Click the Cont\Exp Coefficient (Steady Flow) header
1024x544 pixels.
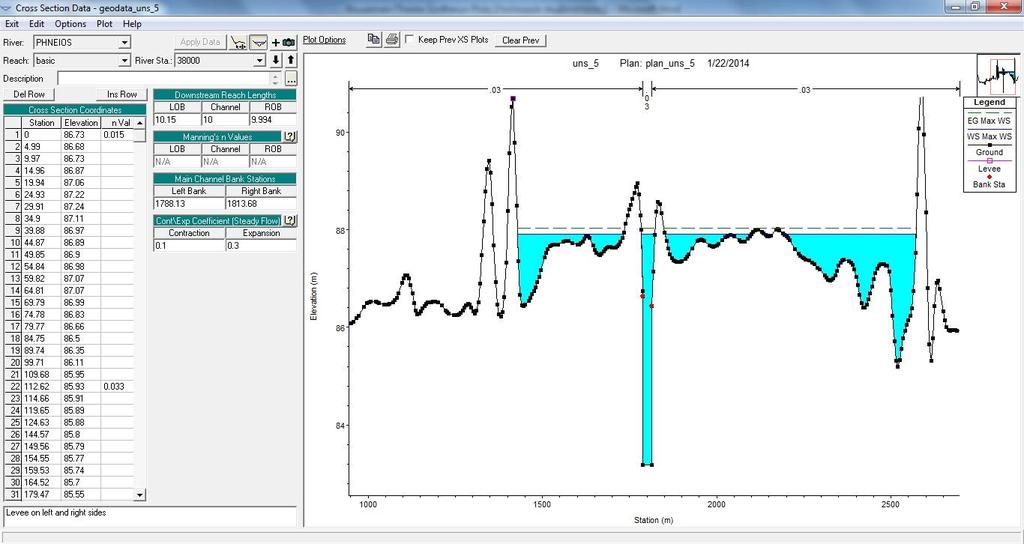pyautogui.click(x=218, y=221)
